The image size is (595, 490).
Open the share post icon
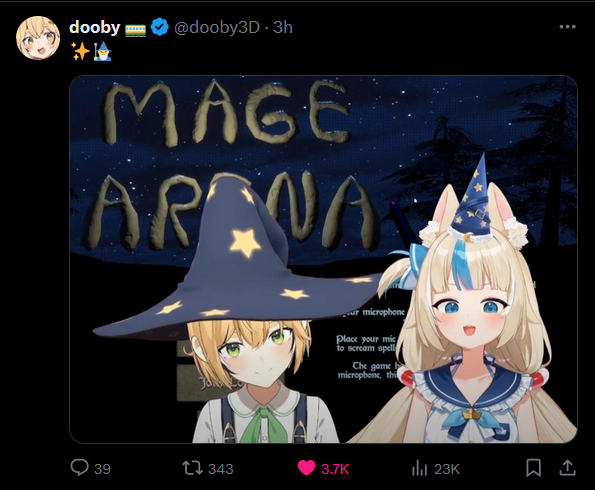click(x=567, y=468)
